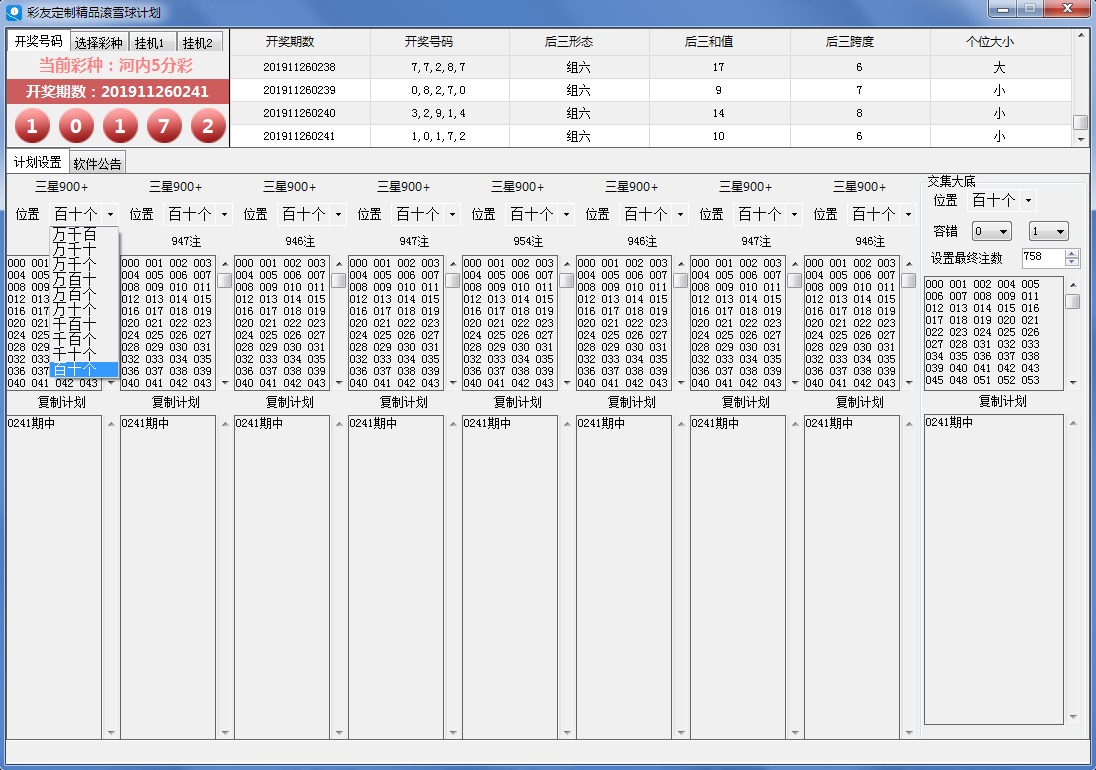The height and width of the screenshot is (770, 1096).
Task: Switch to the 选择彩种 tab
Action: [98, 42]
